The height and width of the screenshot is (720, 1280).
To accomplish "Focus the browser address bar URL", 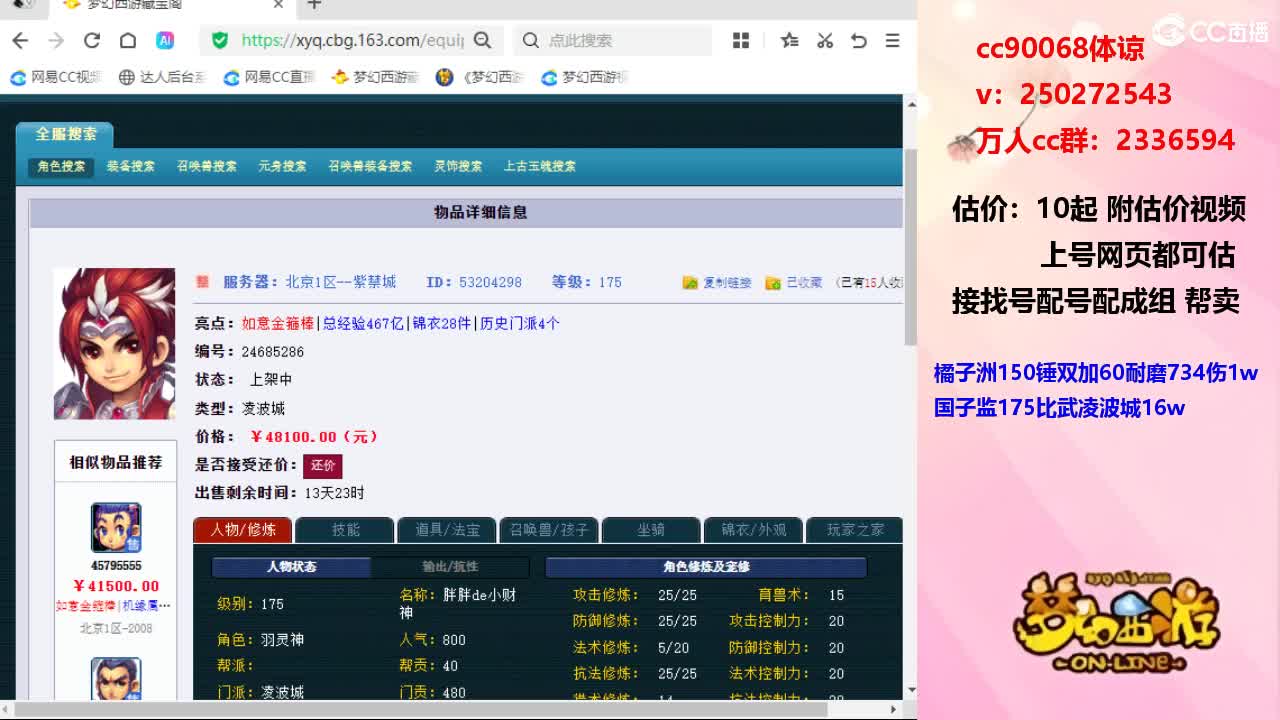I will [x=352, y=40].
